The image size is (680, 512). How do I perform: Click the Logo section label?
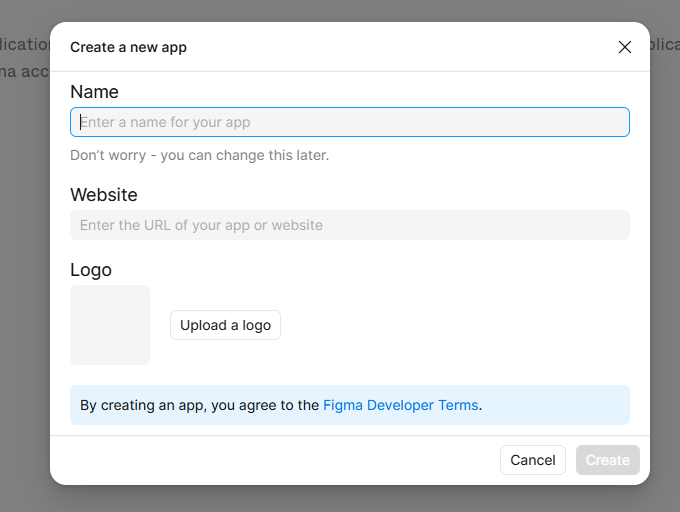click(91, 270)
